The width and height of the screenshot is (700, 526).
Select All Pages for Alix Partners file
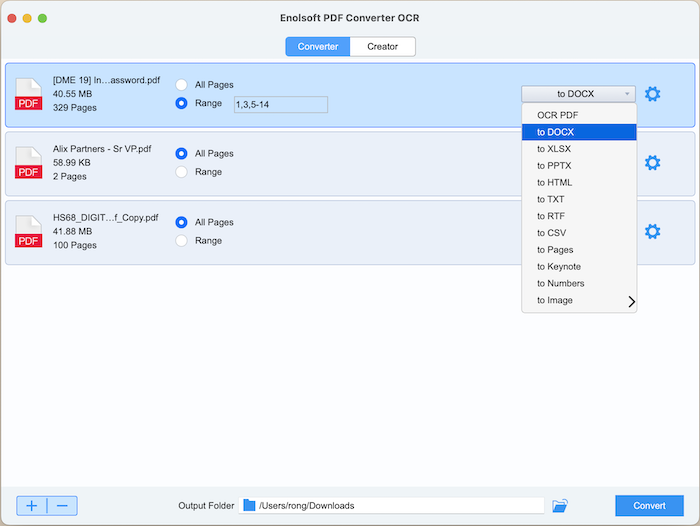click(181, 153)
